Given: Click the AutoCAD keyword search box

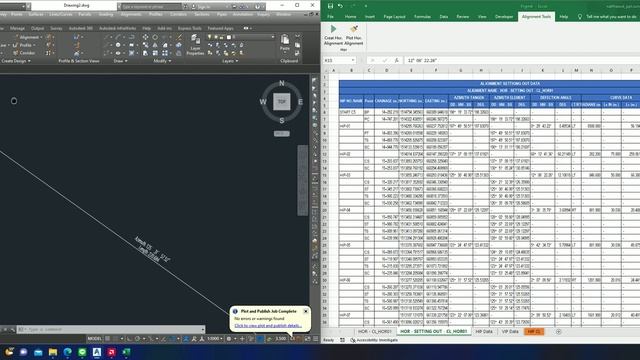Looking at the screenshot, I should pyautogui.click(x=150, y=7).
